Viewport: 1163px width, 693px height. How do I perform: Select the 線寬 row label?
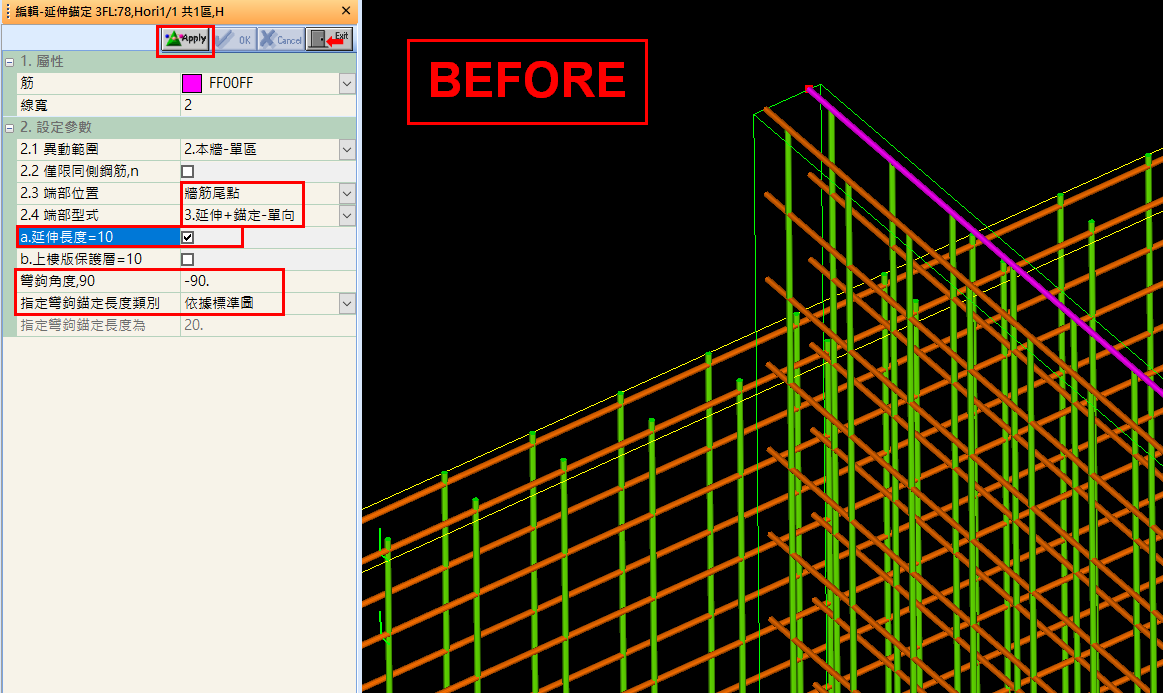click(x=34, y=105)
